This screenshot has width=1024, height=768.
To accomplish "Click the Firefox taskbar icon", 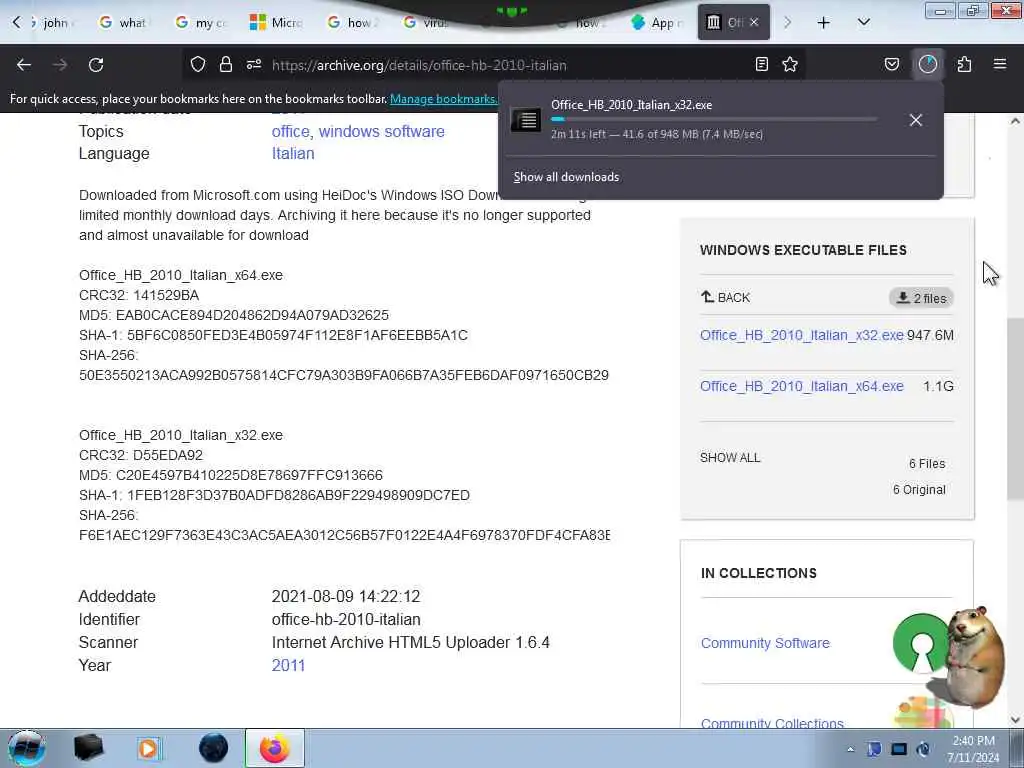I will point(275,748).
